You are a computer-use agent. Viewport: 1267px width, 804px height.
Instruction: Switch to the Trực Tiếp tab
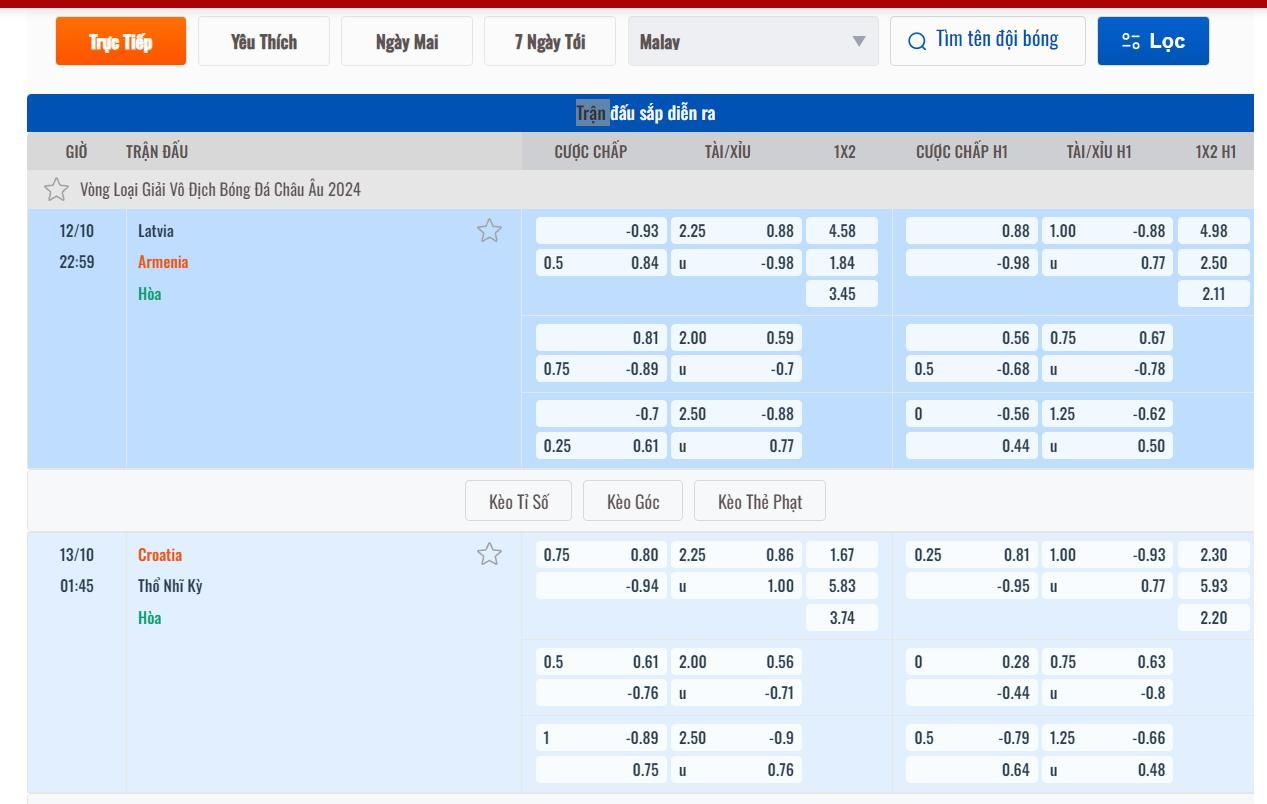(x=120, y=41)
